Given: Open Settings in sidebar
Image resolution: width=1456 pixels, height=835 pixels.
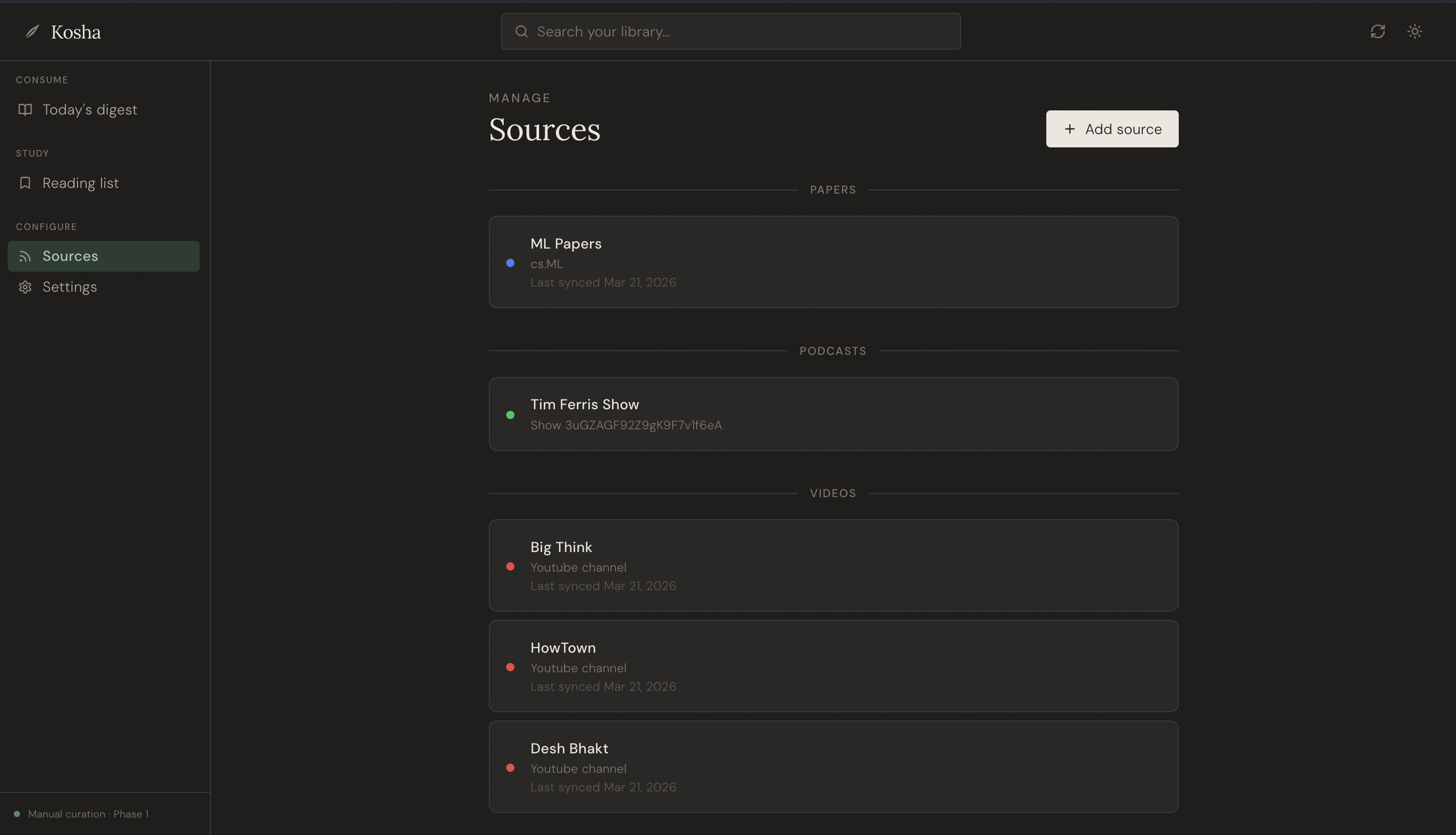Looking at the screenshot, I should pyautogui.click(x=69, y=287).
